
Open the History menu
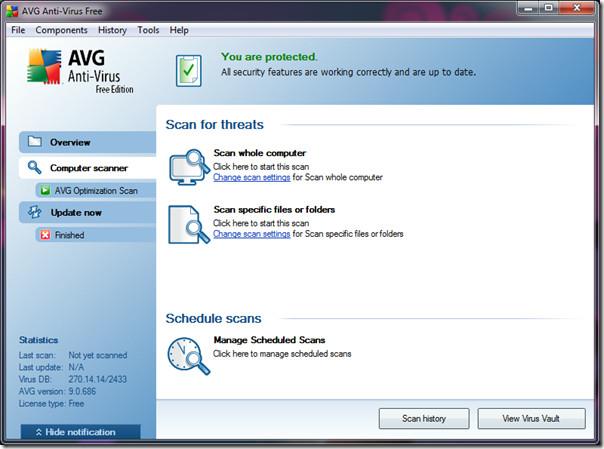(112, 30)
